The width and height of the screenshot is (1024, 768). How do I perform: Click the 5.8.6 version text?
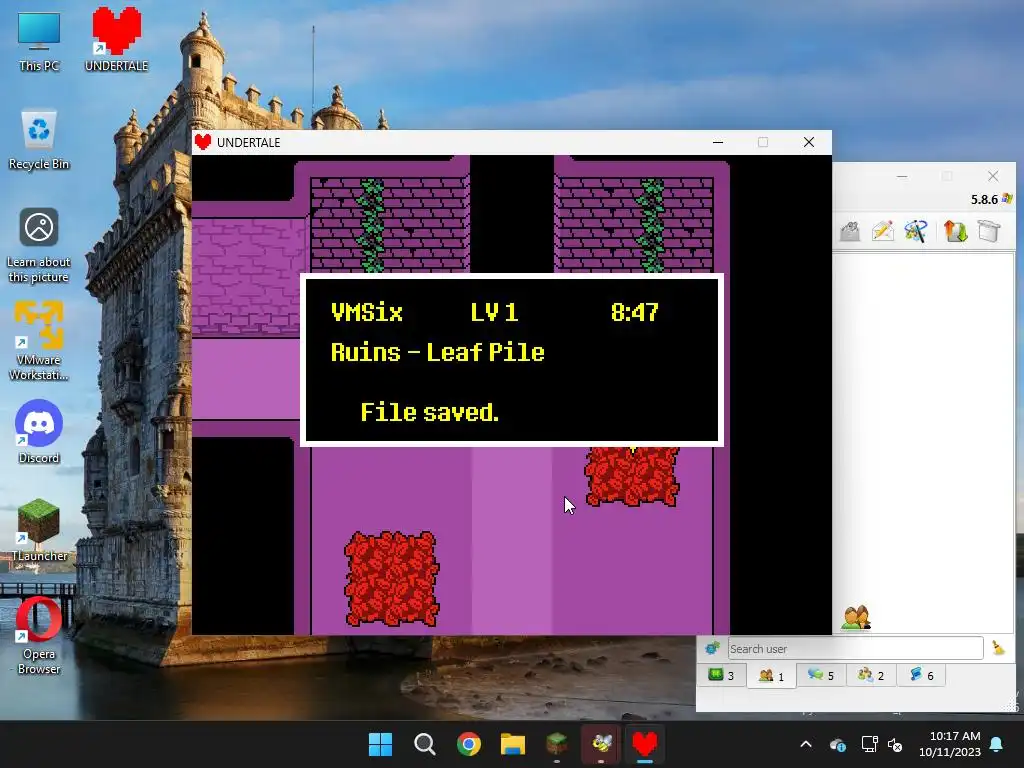click(x=984, y=199)
